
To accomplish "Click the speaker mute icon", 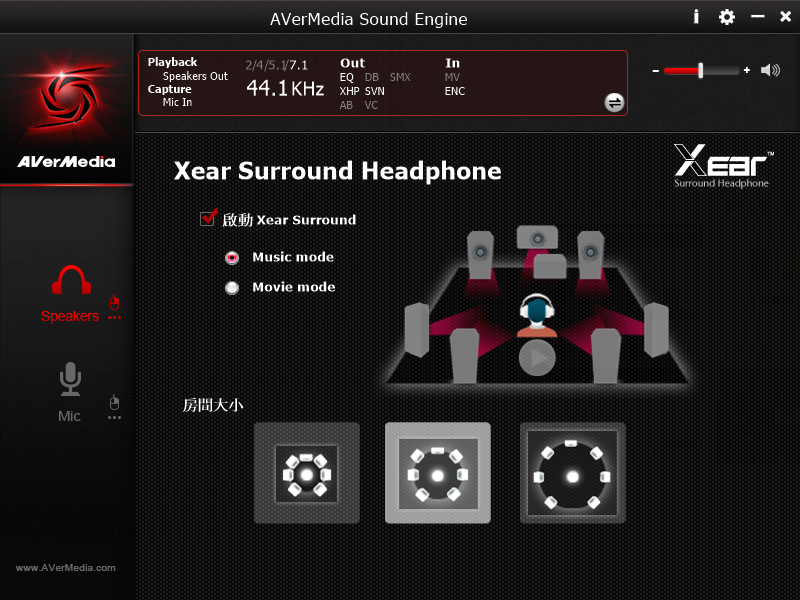I will pyautogui.click(x=770, y=70).
